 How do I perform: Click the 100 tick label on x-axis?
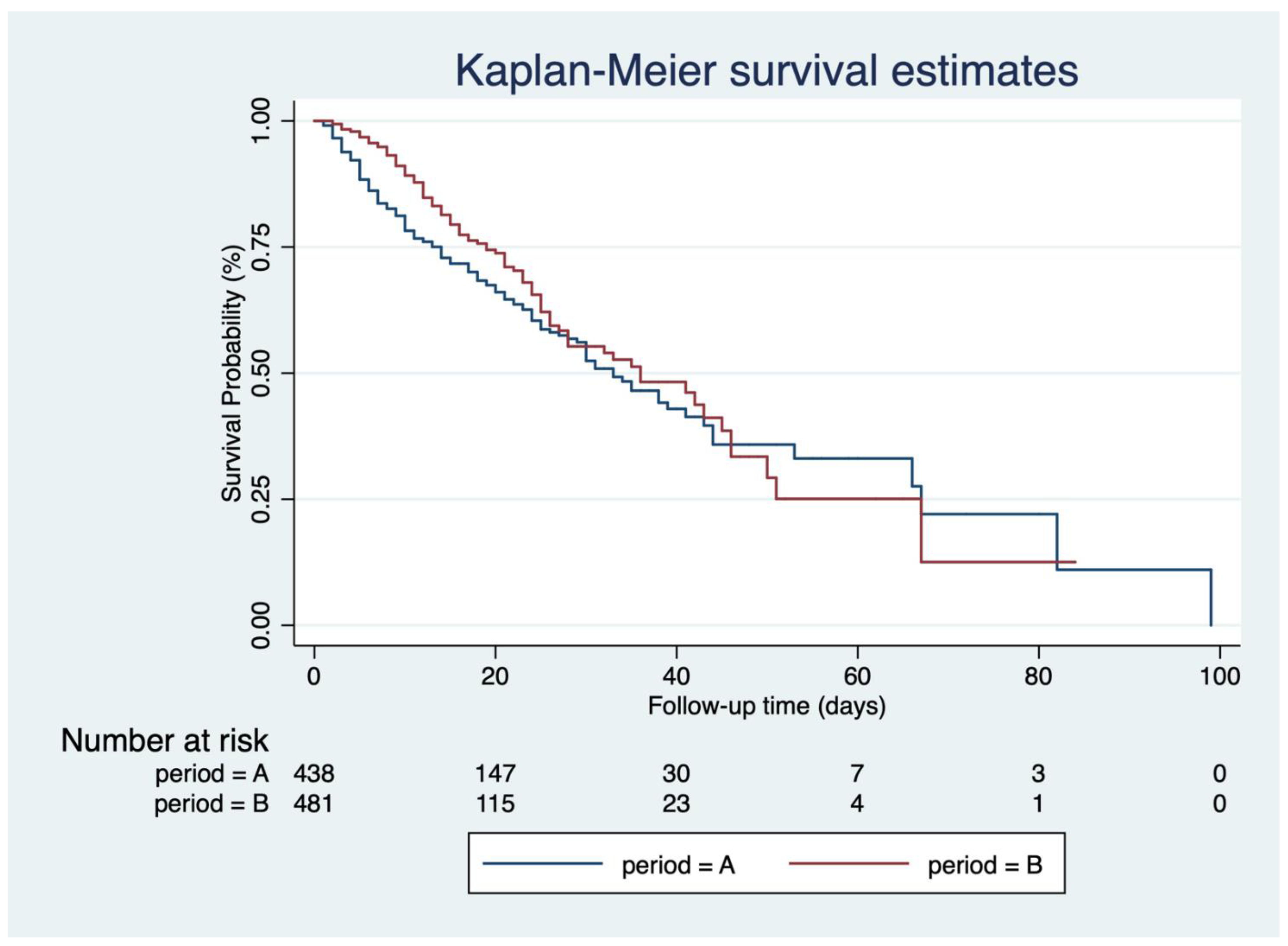(1219, 677)
